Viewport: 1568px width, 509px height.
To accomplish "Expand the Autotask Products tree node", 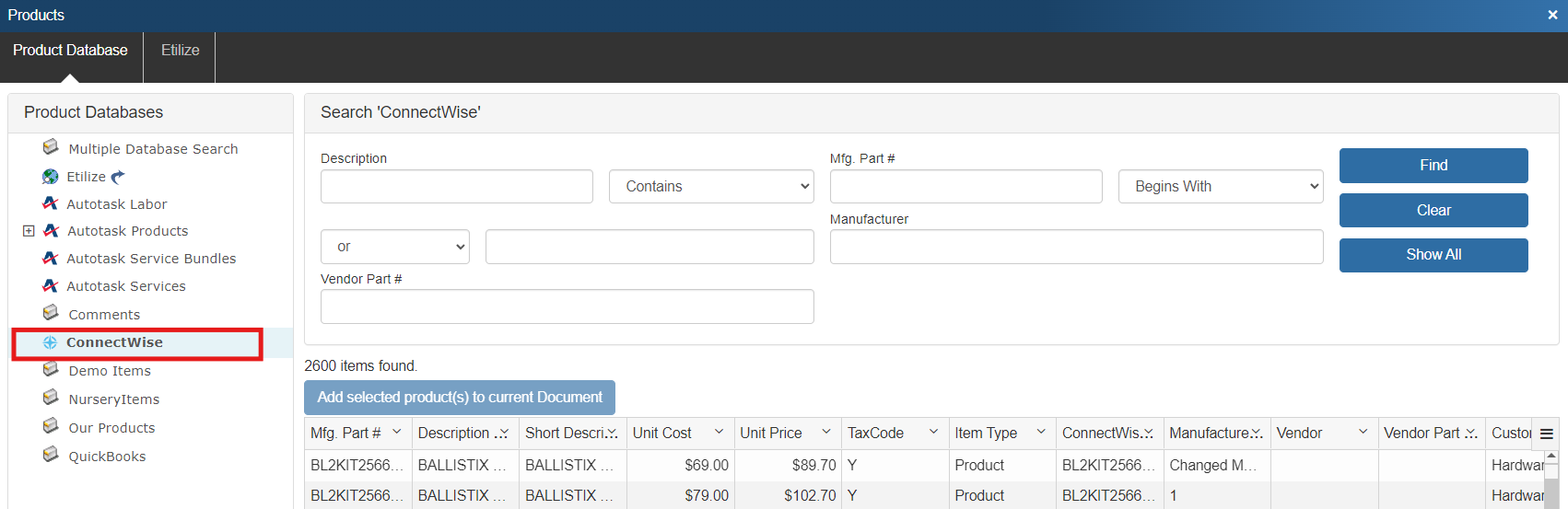I will click(29, 231).
